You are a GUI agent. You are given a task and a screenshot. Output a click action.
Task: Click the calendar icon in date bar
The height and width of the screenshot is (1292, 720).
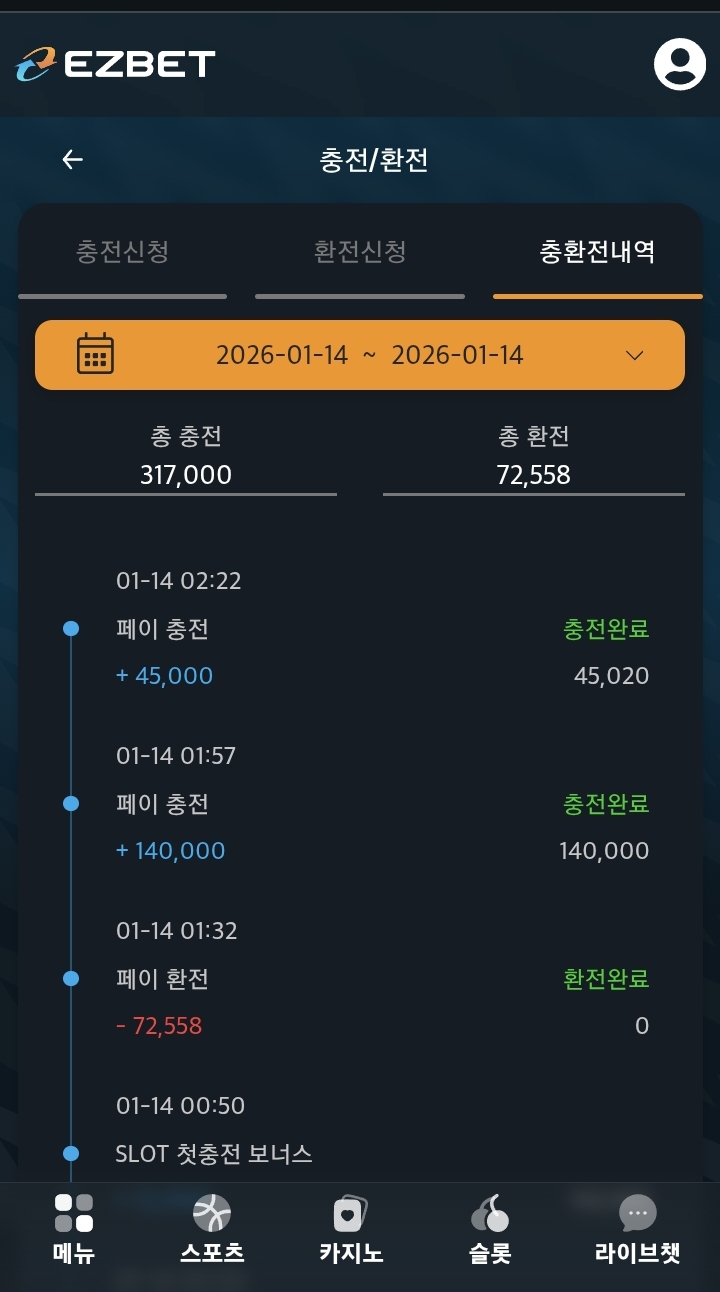pyautogui.click(x=95, y=355)
